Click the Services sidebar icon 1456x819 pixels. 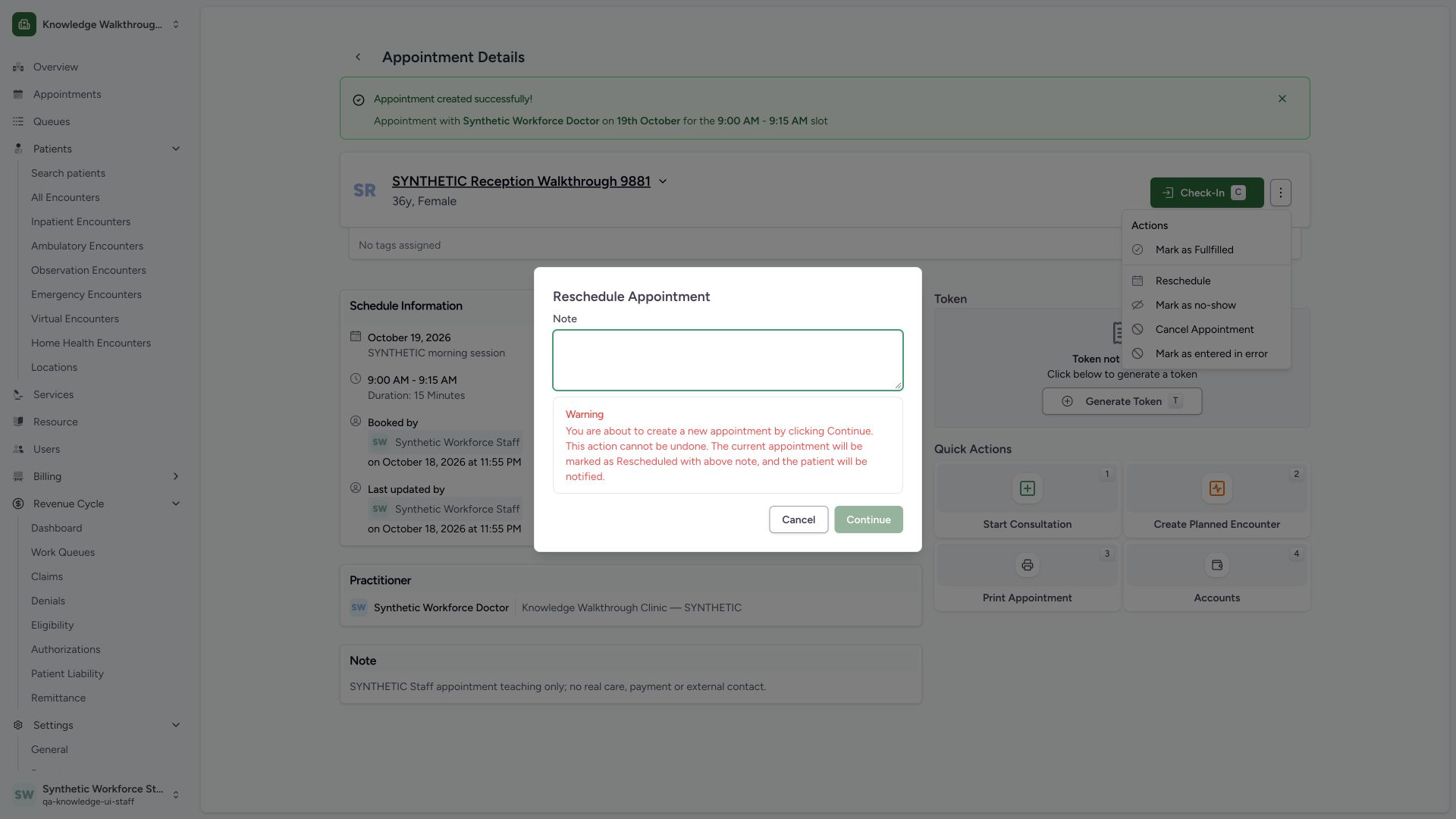(18, 394)
